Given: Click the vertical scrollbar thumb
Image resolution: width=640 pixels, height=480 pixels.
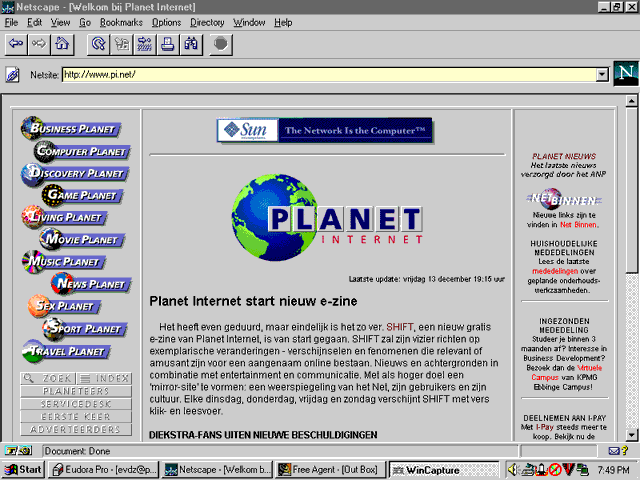Looking at the screenshot, I should (631, 190).
